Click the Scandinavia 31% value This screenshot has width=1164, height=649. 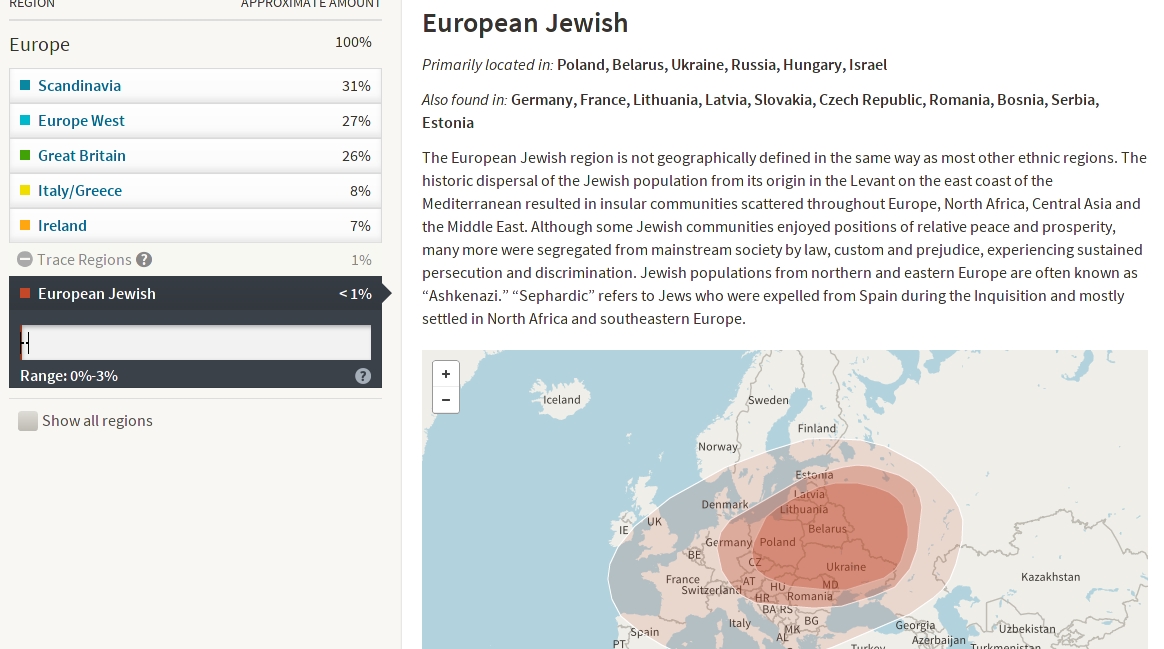356,86
